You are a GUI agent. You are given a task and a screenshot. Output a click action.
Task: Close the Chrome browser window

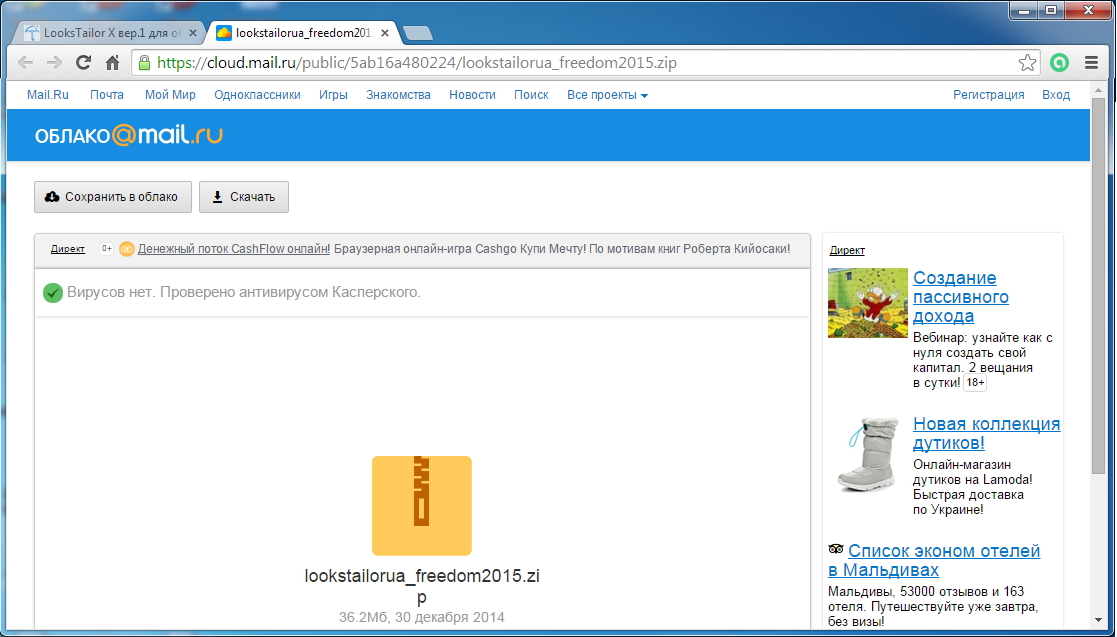tap(1089, 10)
